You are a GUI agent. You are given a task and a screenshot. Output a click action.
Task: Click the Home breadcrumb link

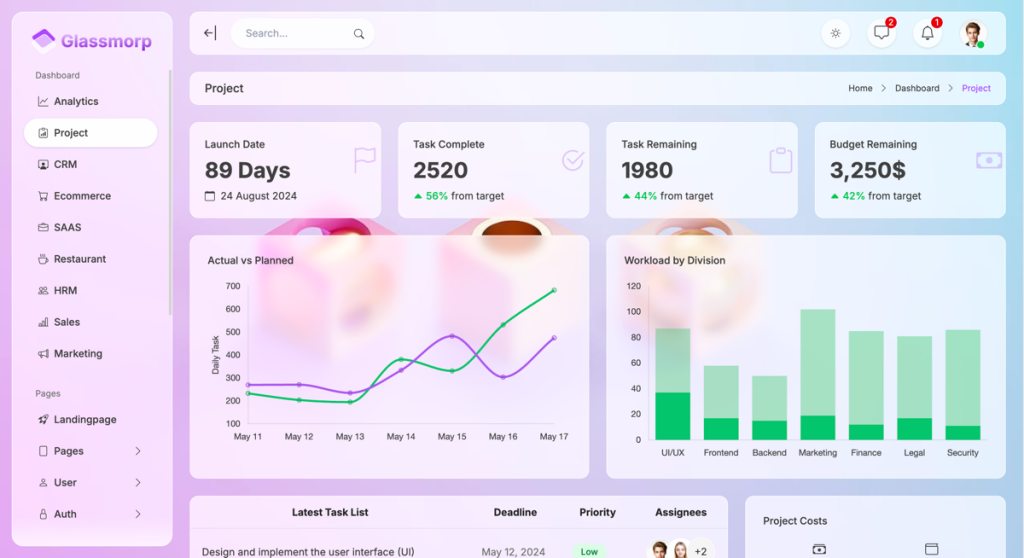[x=860, y=88]
